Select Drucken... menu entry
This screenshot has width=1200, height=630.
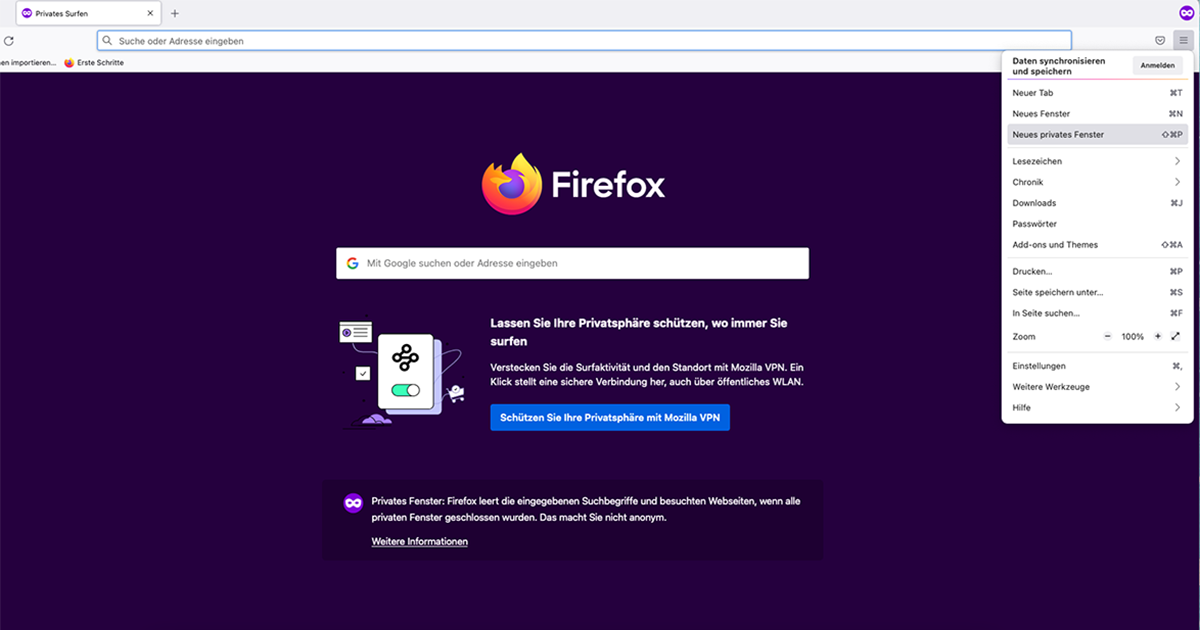click(x=1098, y=271)
